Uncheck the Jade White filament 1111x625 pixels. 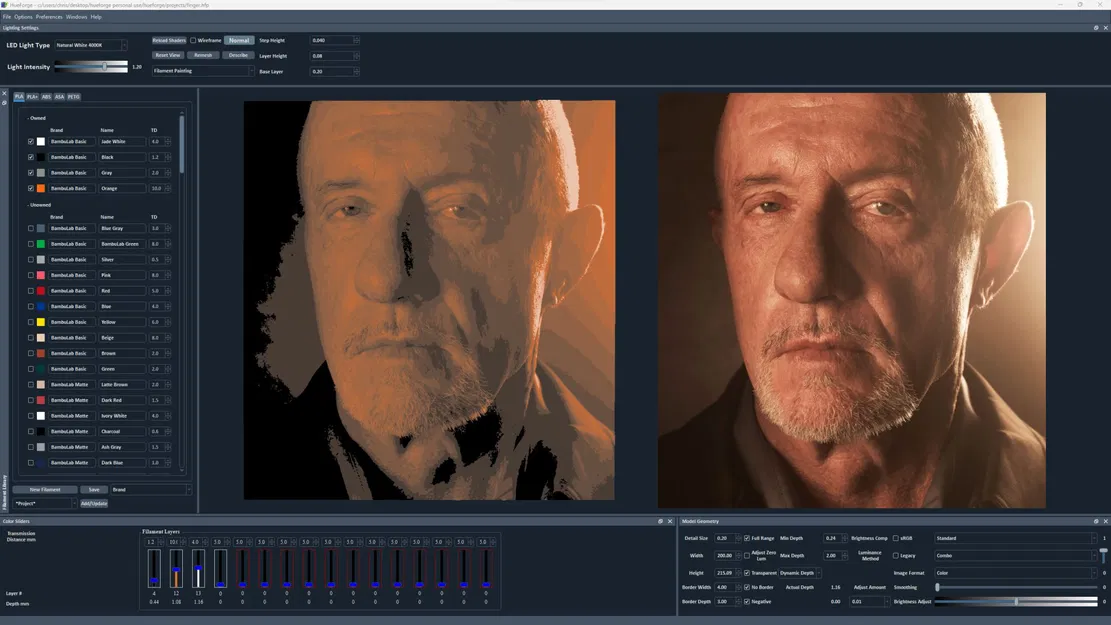click(30, 141)
